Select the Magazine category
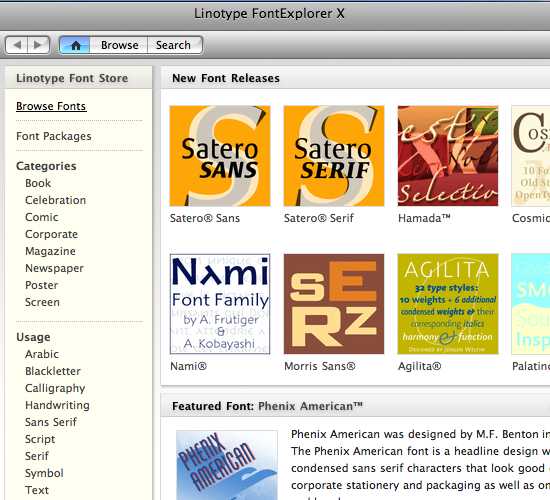Image resolution: width=550 pixels, height=500 pixels. (50, 251)
